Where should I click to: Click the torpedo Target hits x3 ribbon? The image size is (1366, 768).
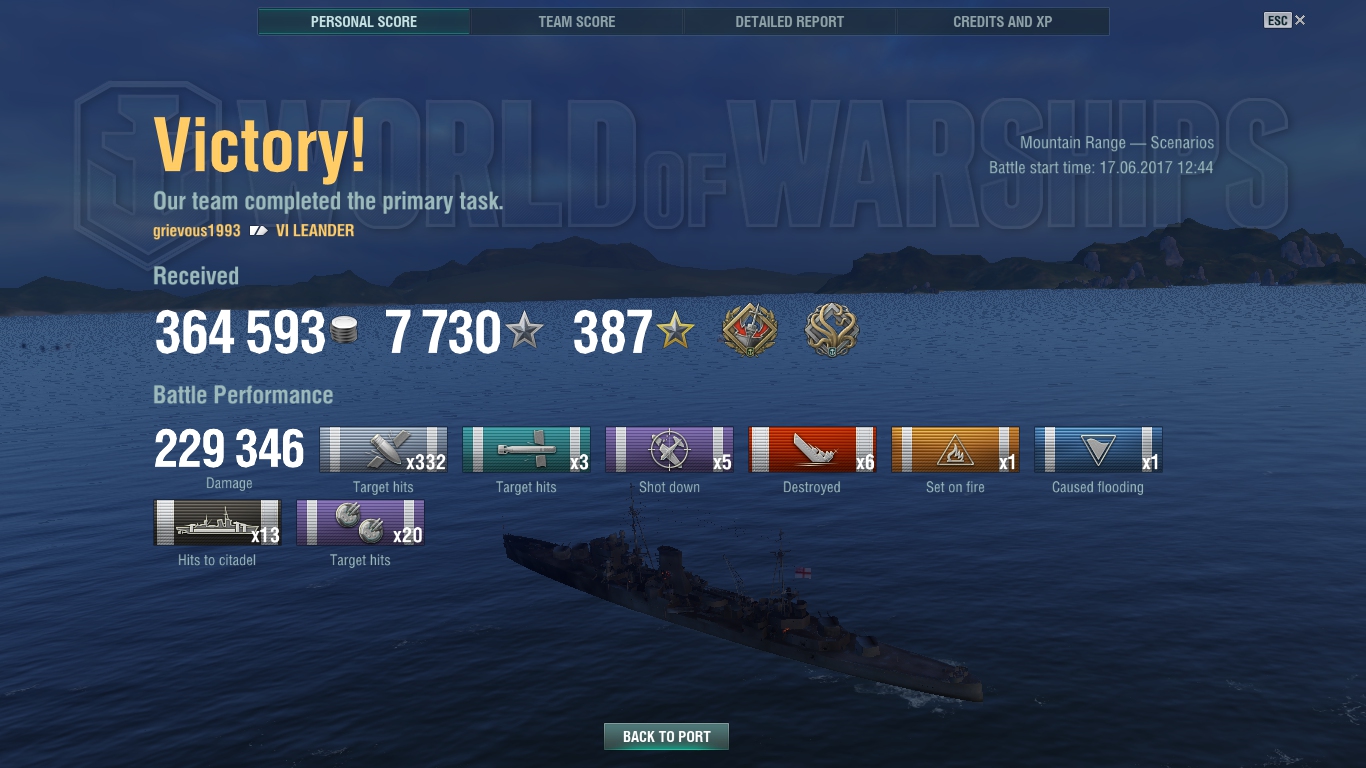click(x=526, y=449)
